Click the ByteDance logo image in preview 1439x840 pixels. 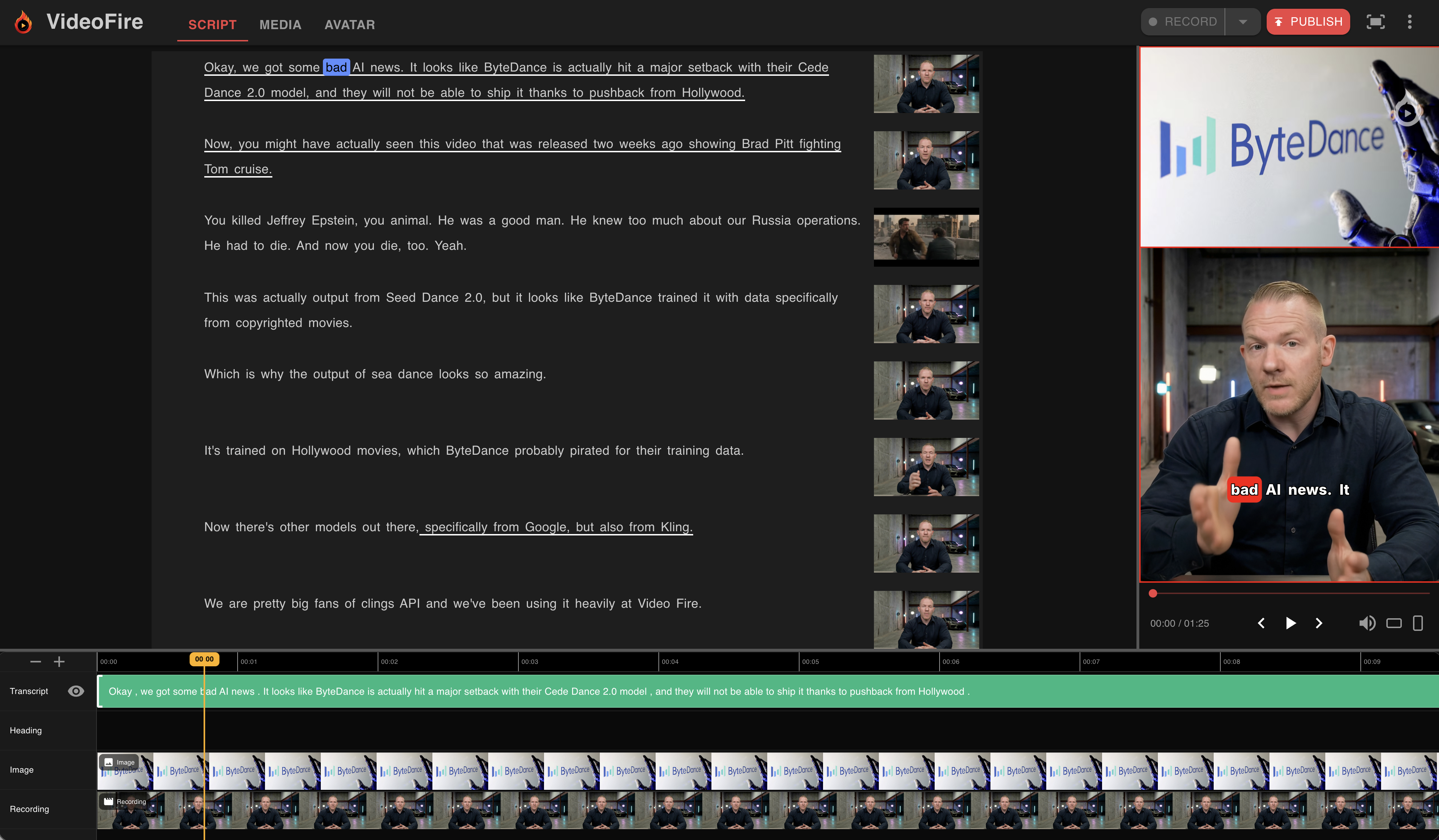[x=1289, y=147]
